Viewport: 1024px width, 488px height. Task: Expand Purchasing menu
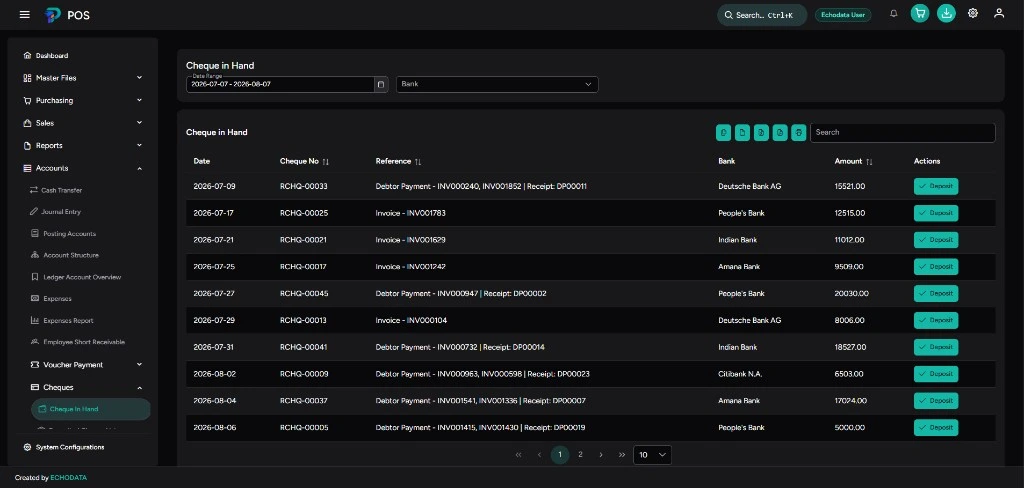point(82,101)
